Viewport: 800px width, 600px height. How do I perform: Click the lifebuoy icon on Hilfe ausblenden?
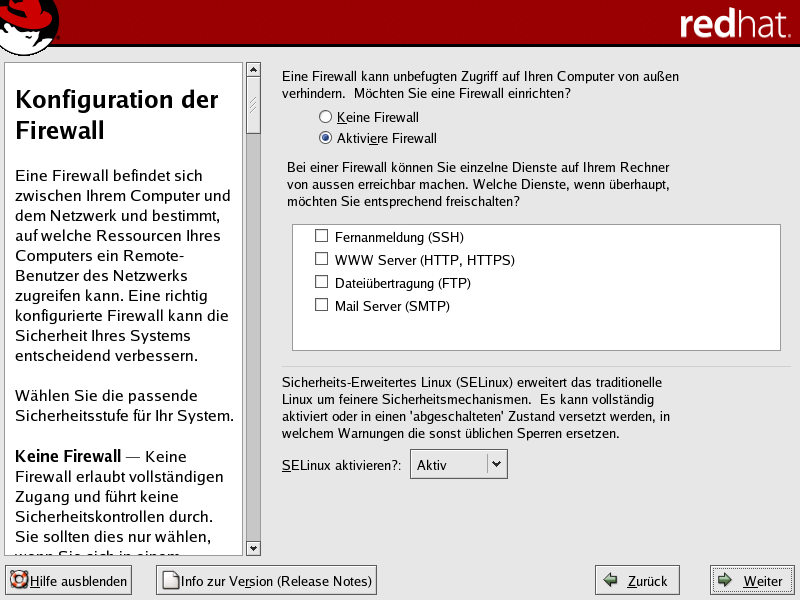coord(18,580)
